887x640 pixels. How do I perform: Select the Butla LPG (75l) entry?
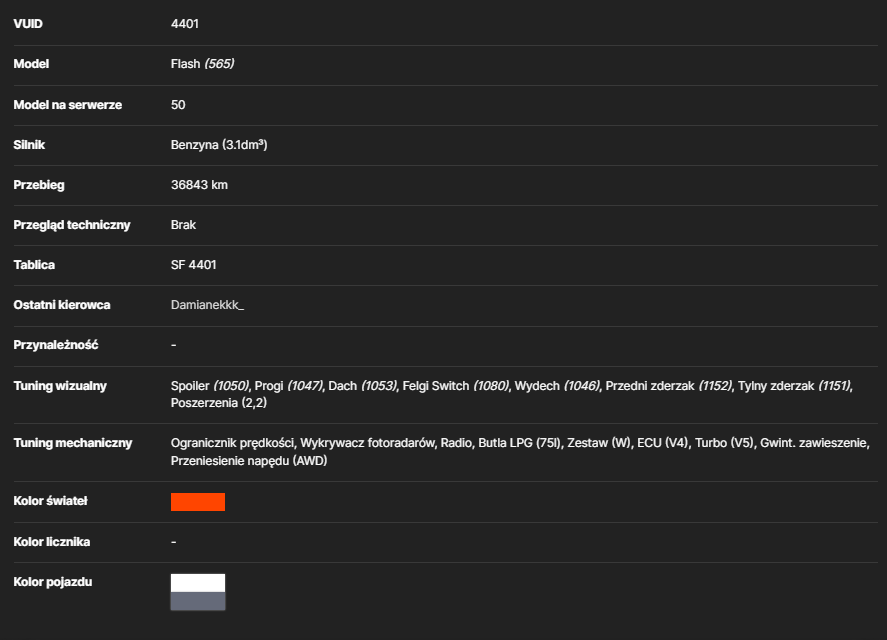(519, 443)
